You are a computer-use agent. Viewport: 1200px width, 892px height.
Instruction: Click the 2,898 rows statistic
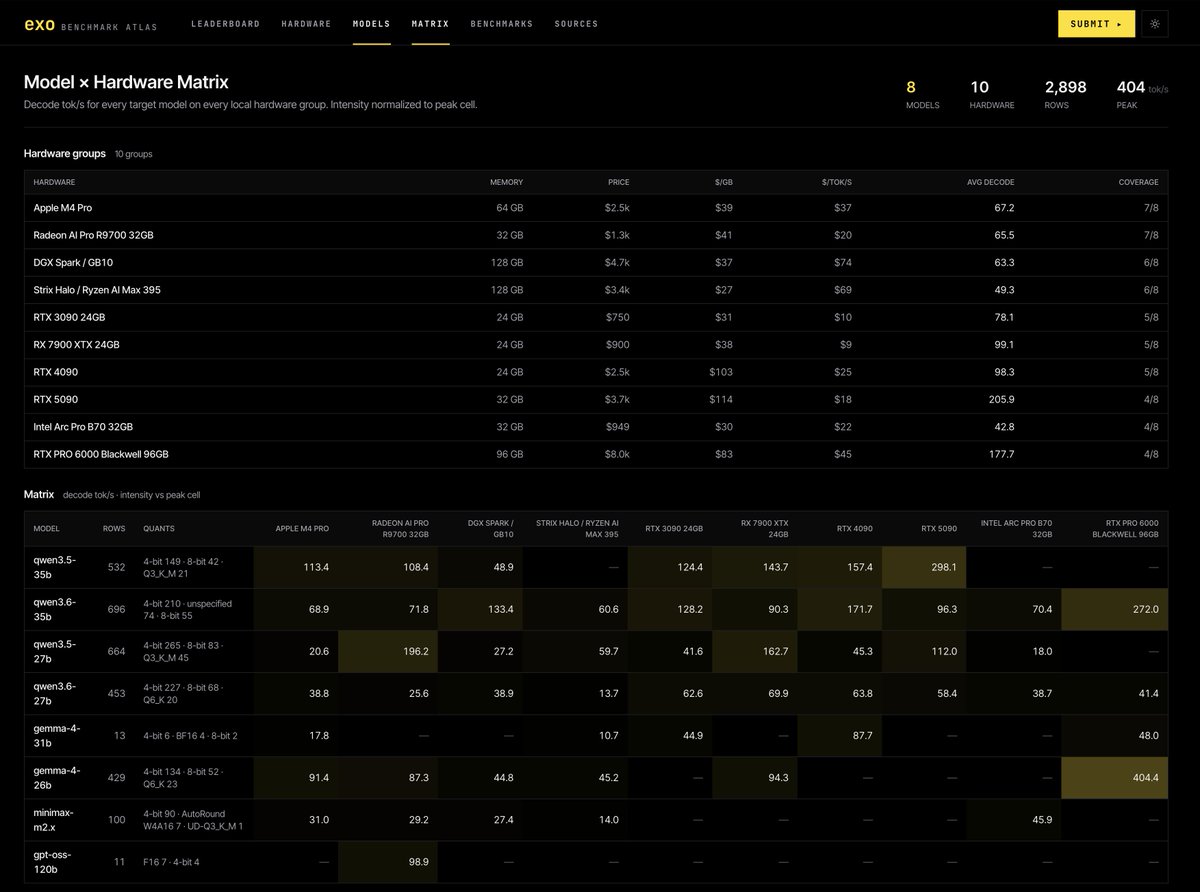pyautogui.click(x=1065, y=93)
